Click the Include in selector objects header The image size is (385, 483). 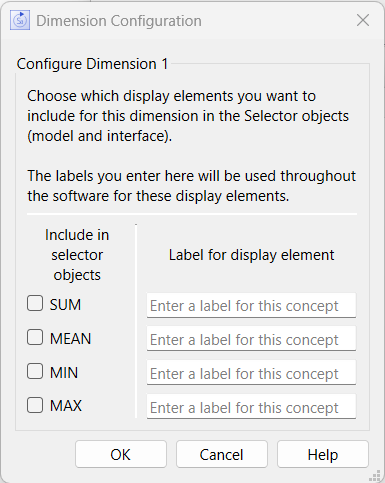[77, 255]
